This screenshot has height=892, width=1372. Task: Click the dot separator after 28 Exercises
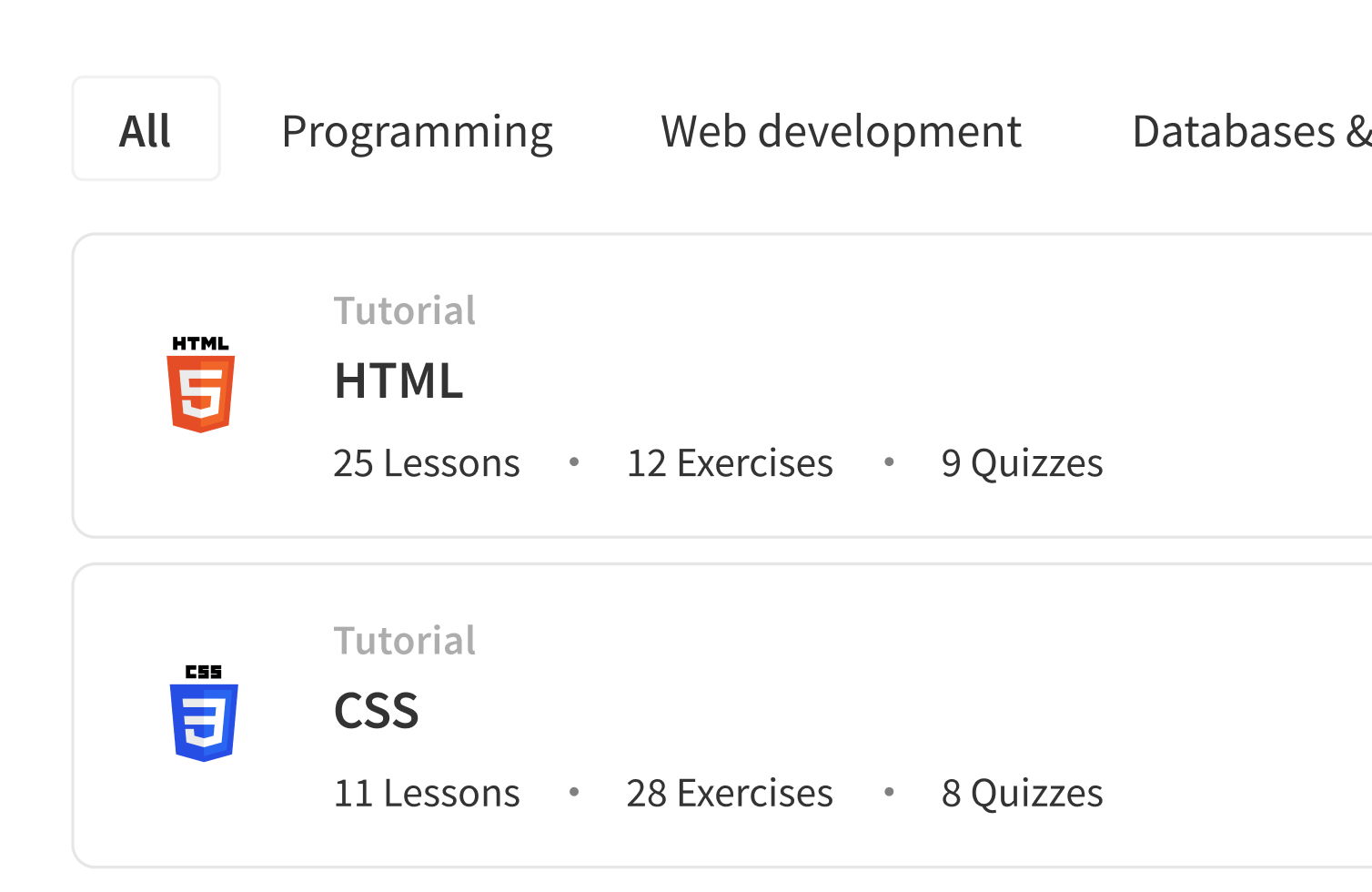(x=888, y=792)
